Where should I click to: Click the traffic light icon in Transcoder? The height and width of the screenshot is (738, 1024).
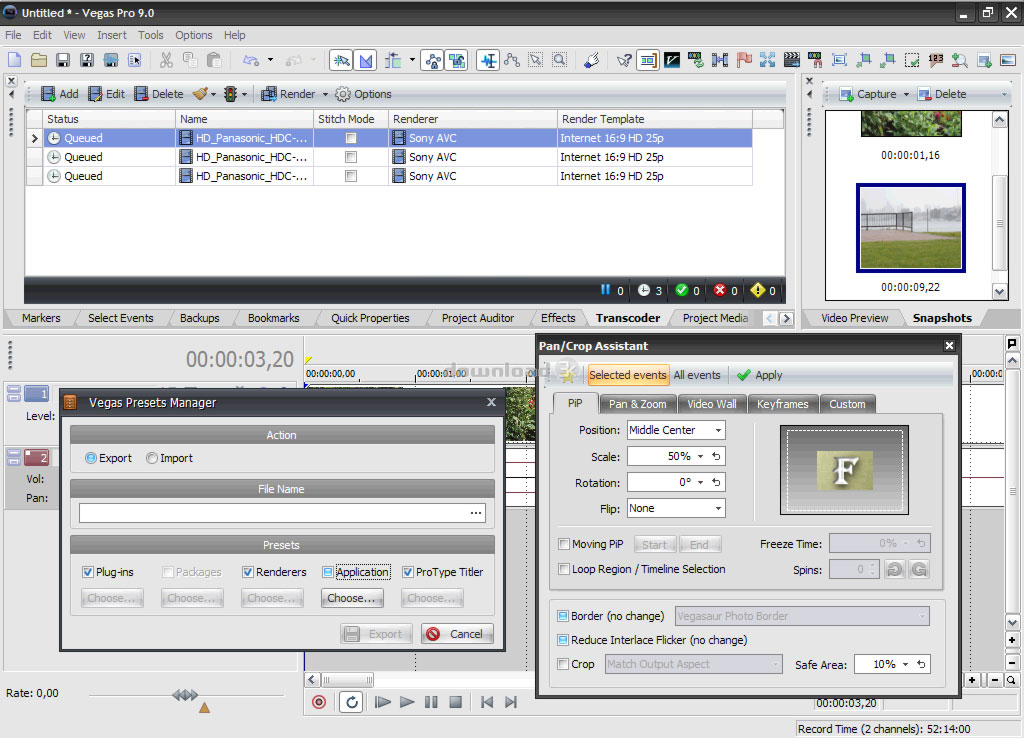point(230,94)
